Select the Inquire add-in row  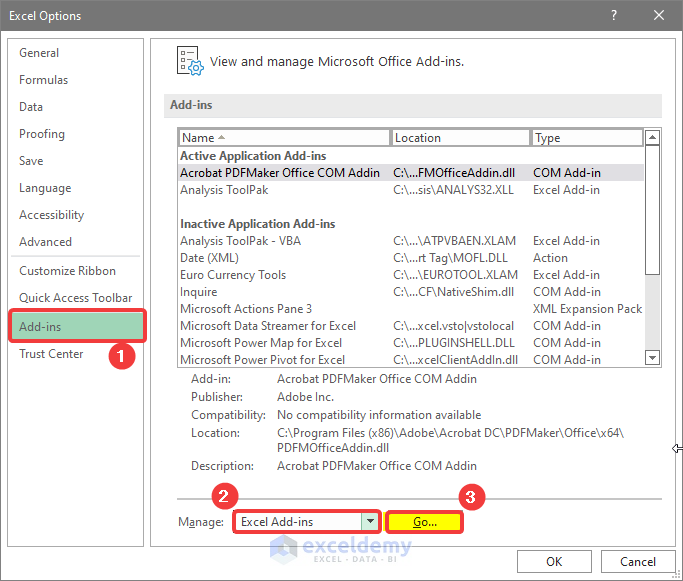tap(411, 292)
